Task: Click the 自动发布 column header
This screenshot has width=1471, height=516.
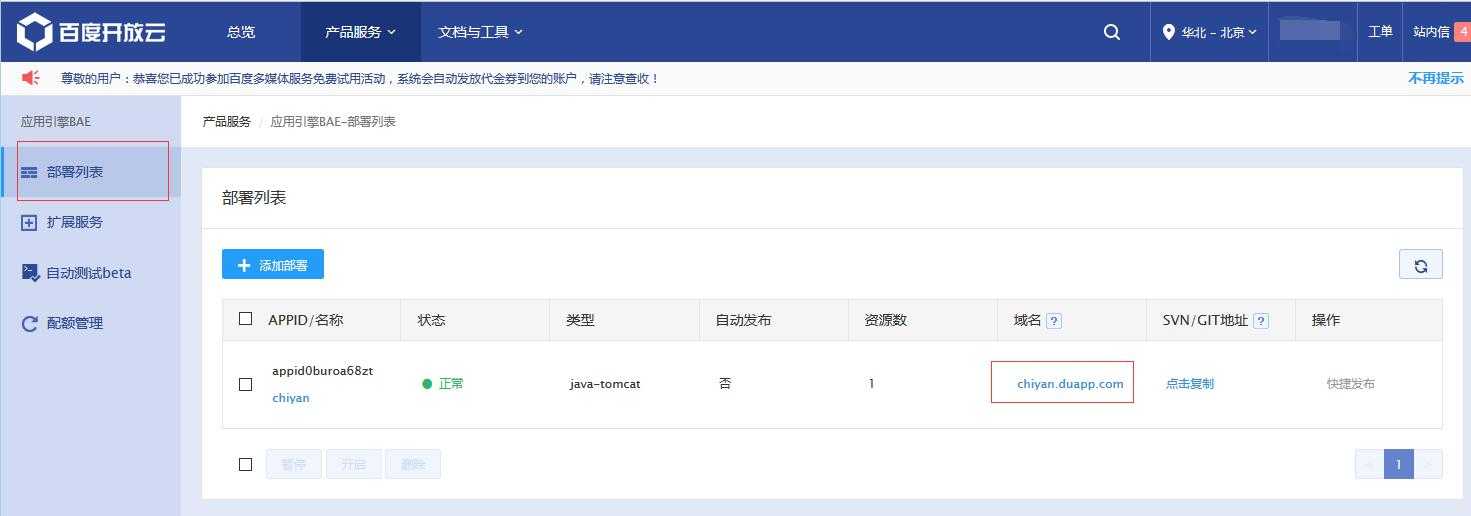Action: click(x=744, y=320)
